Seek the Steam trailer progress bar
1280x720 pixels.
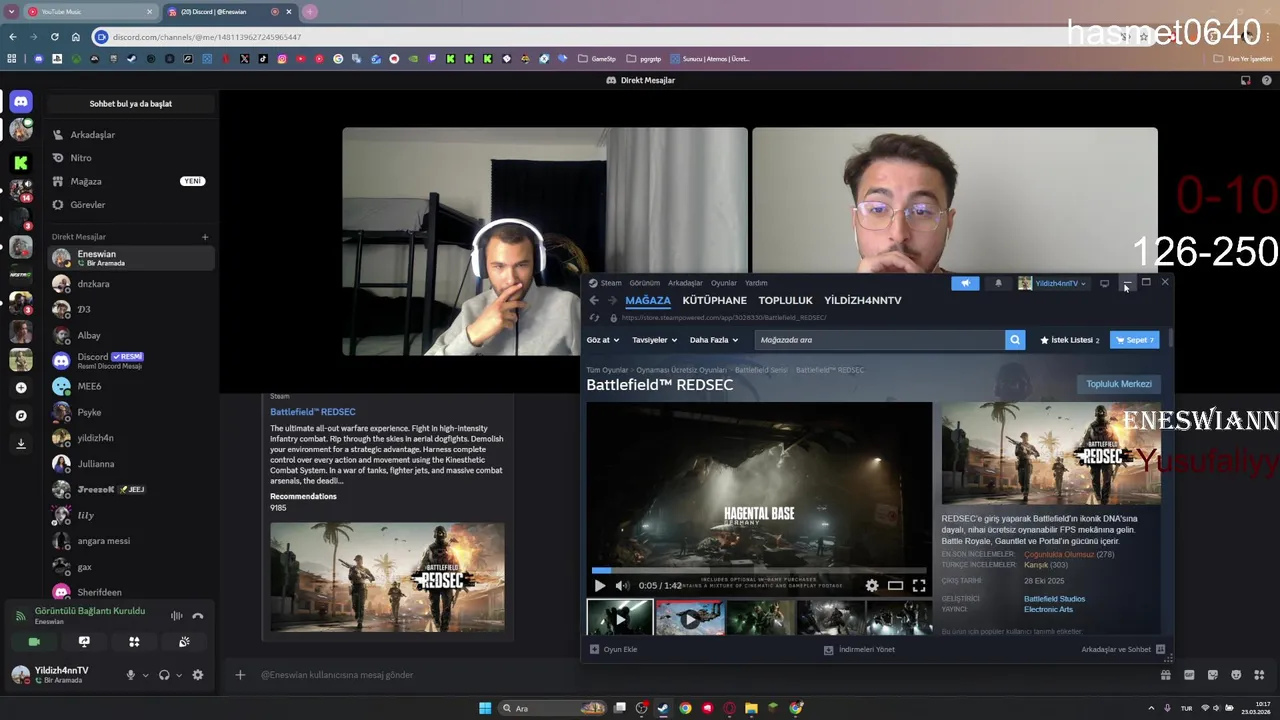pos(759,571)
